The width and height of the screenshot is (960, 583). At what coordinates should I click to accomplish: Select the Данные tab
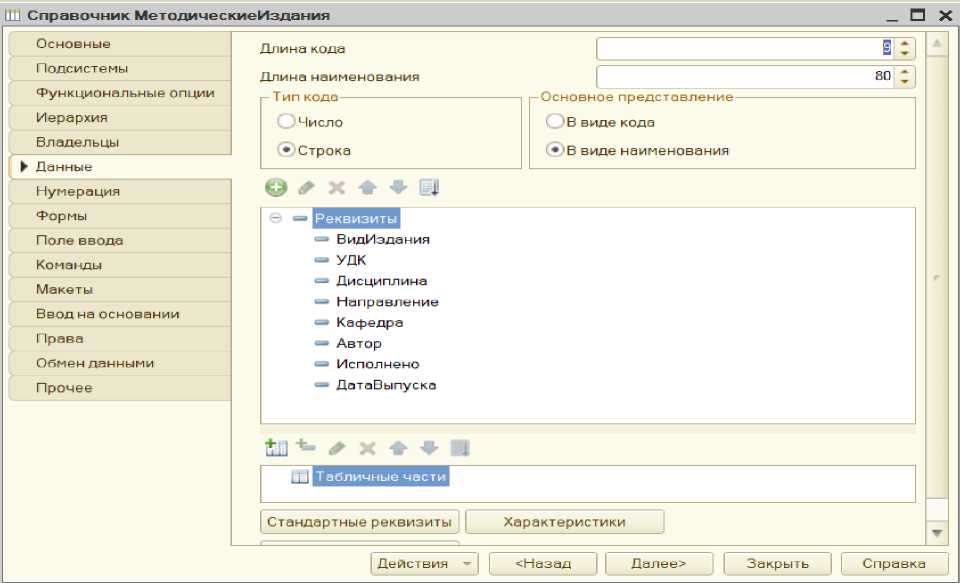click(121, 167)
